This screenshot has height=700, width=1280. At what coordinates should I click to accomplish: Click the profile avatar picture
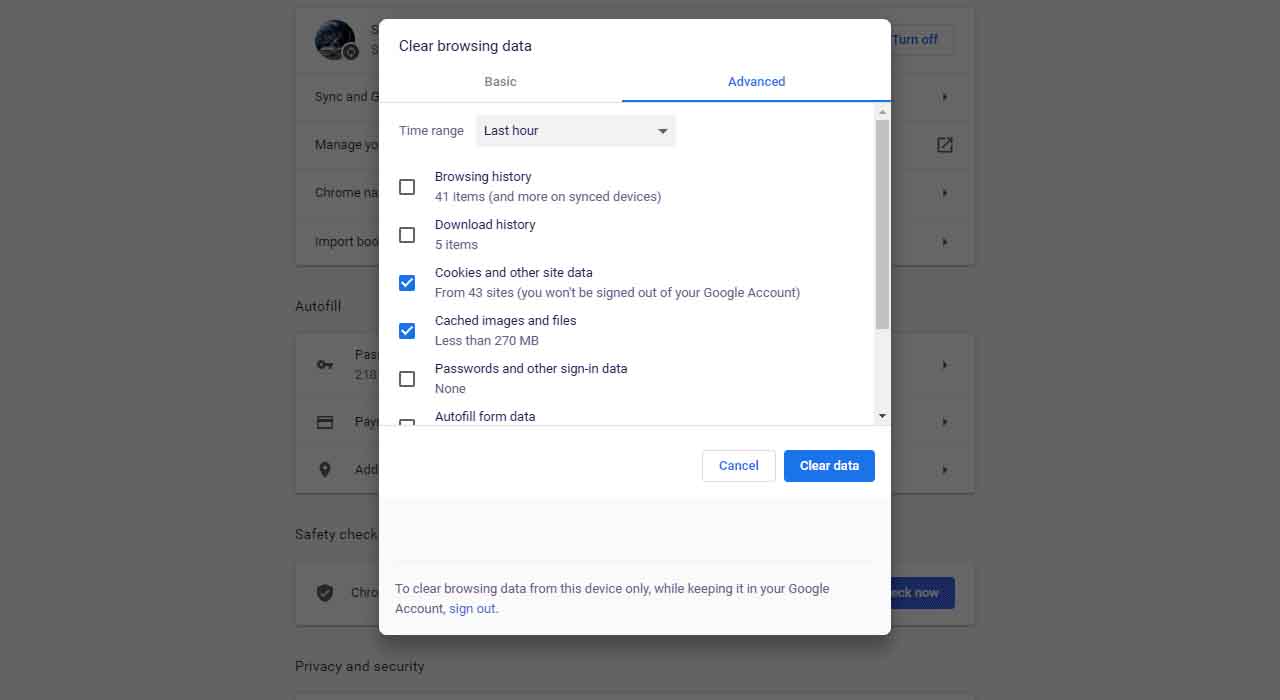pos(335,40)
